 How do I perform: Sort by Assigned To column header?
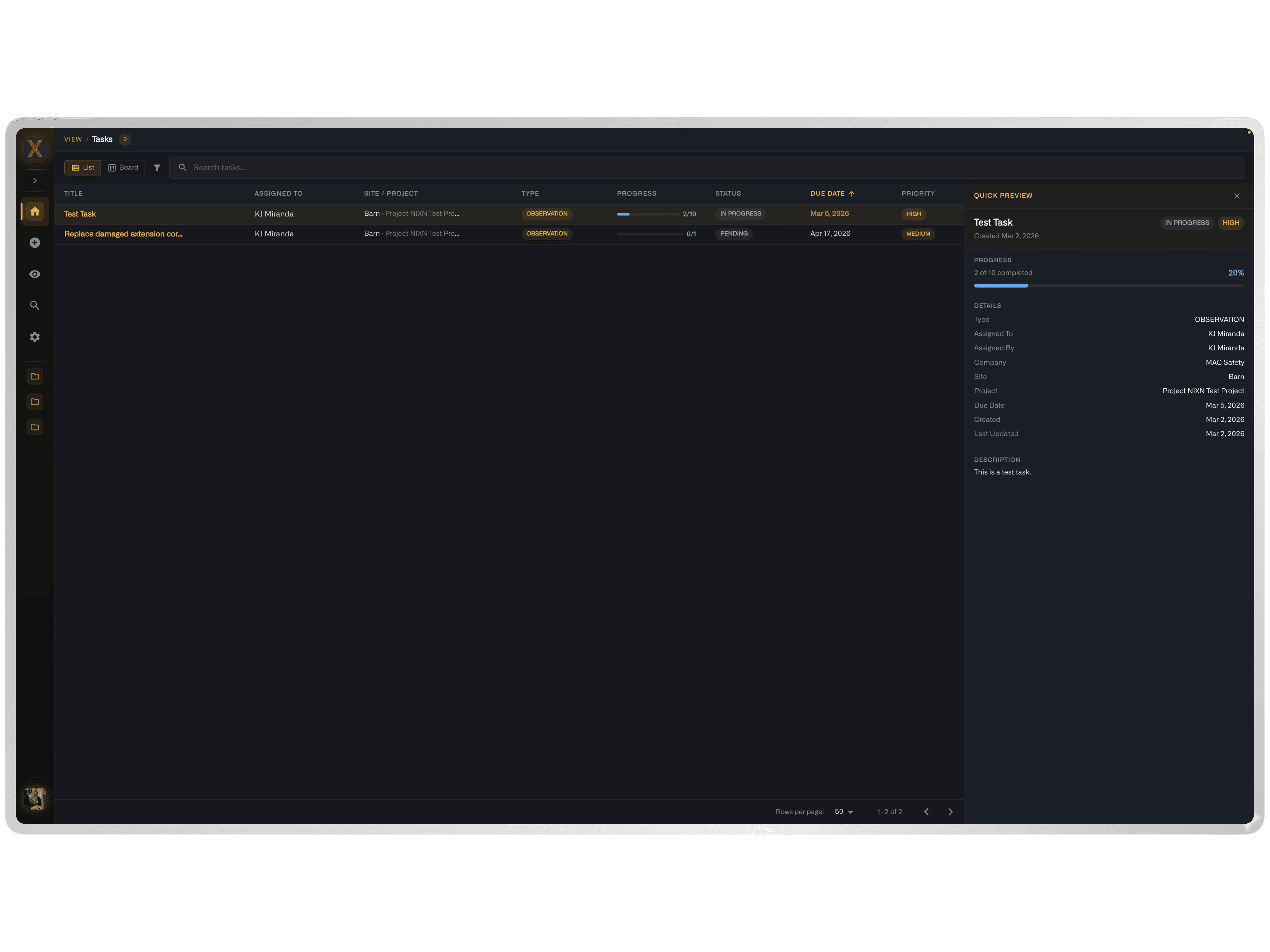[278, 193]
